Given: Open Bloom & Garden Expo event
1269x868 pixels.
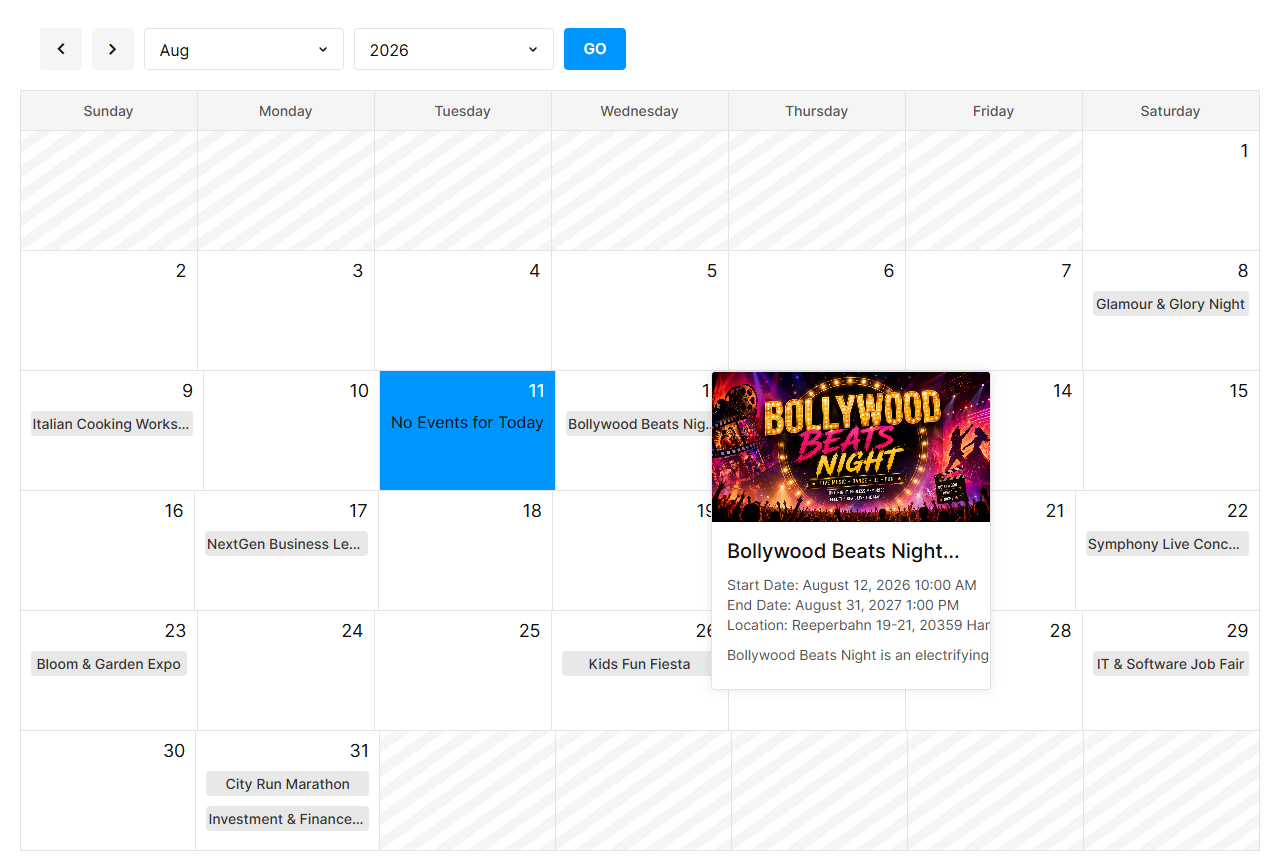Looking at the screenshot, I should click(109, 664).
